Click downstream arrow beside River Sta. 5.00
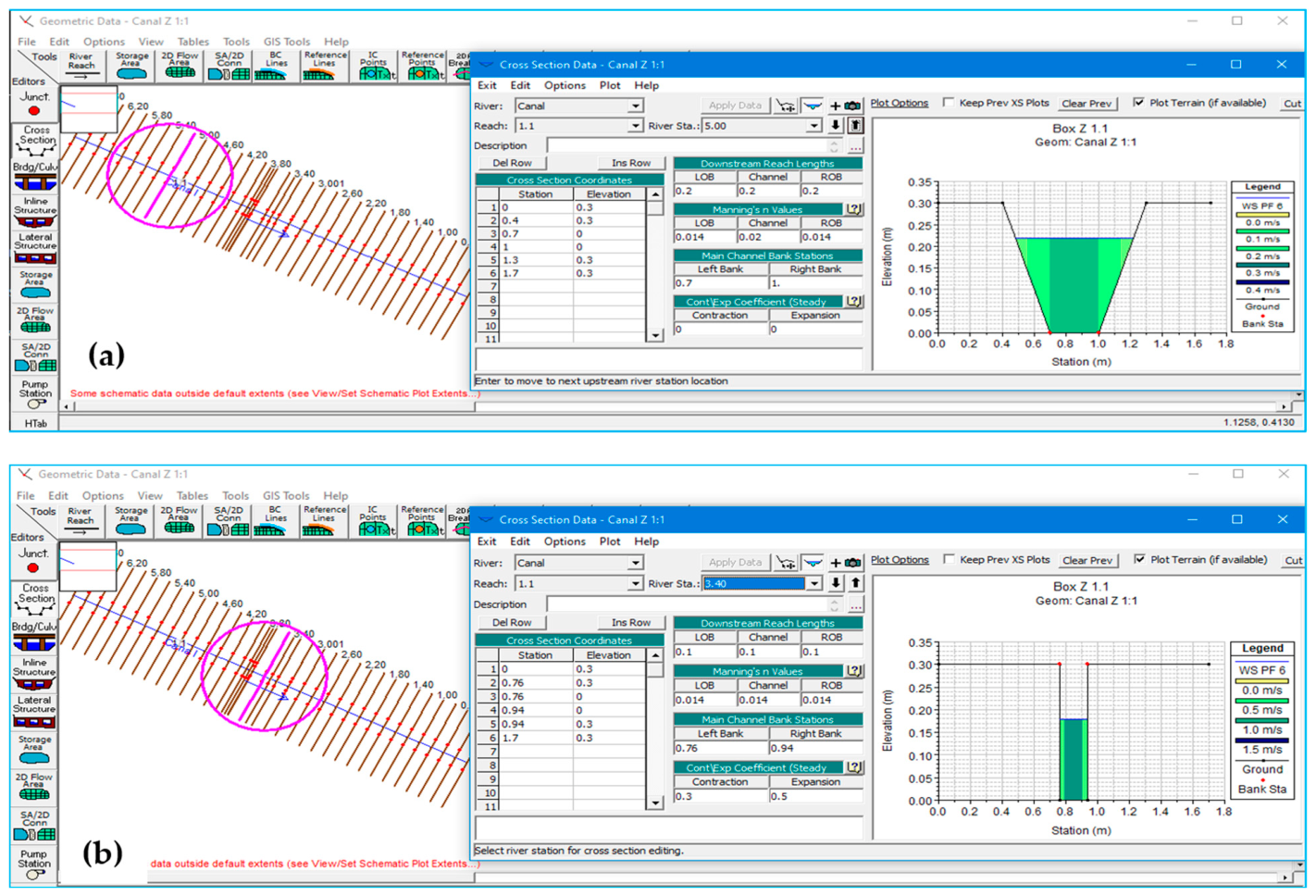 coord(836,125)
